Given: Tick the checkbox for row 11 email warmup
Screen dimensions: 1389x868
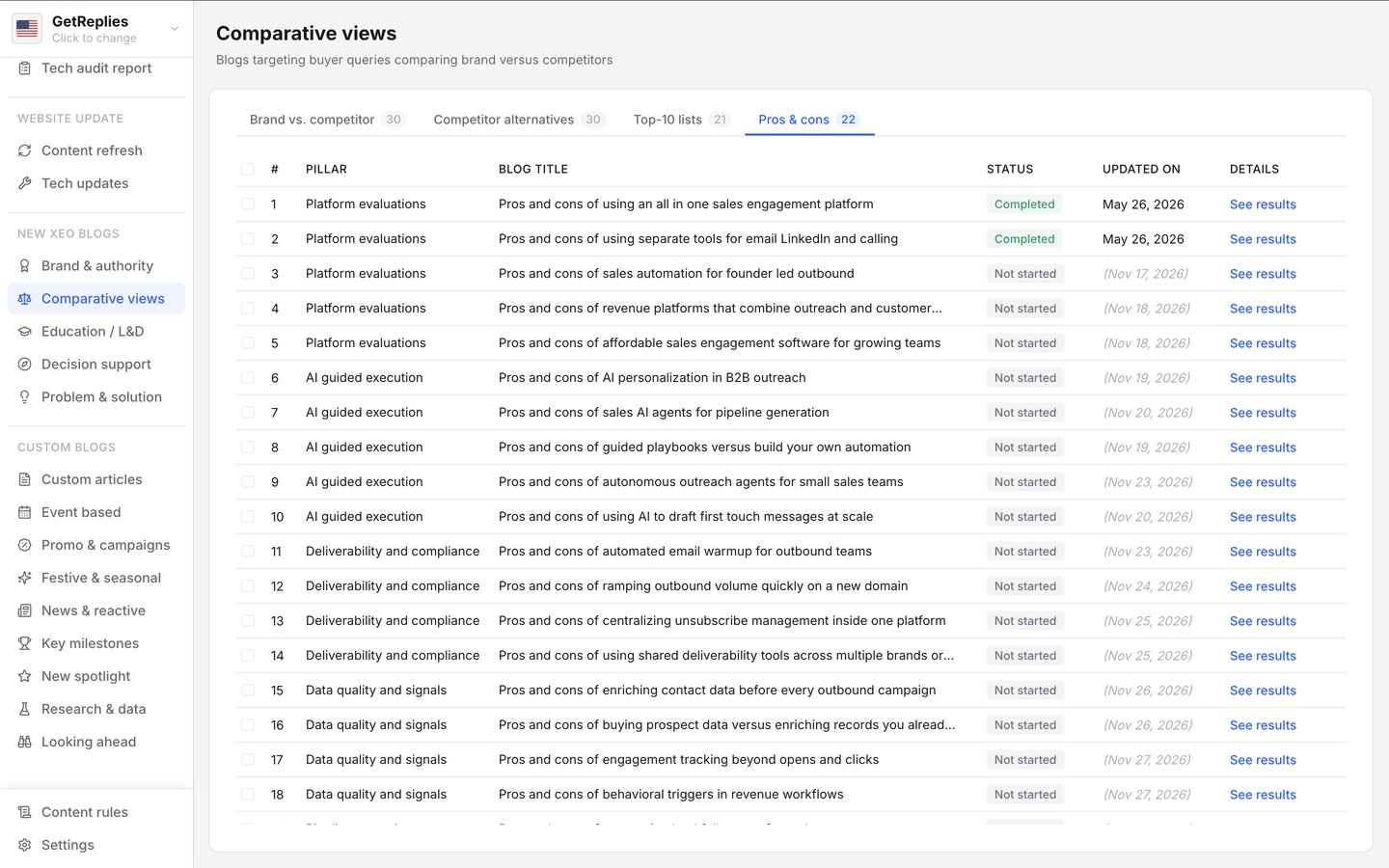Looking at the screenshot, I should point(248,552).
